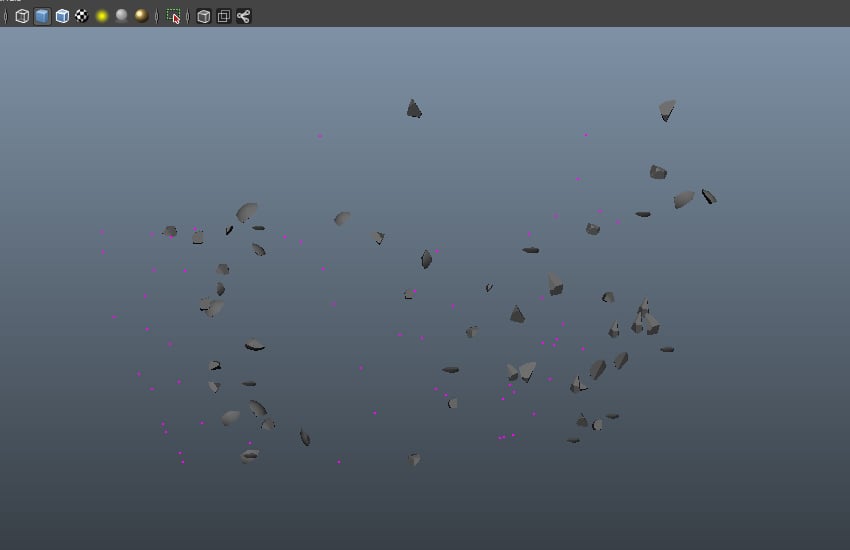Viewport: 850px width, 550px height.
Task: Toggle Textured checkerboard display
Action: (81, 16)
